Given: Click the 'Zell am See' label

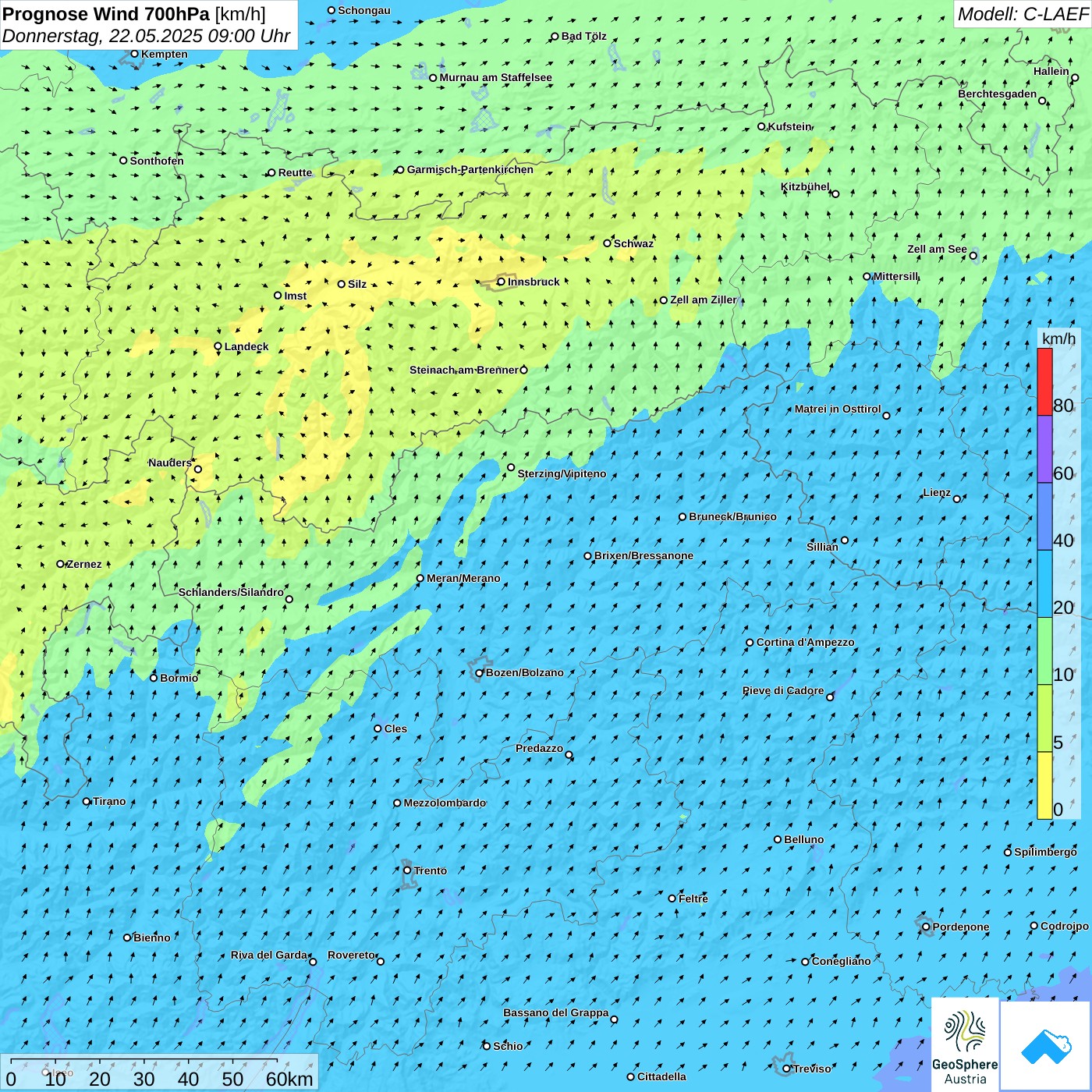Looking at the screenshot, I should click(937, 249).
